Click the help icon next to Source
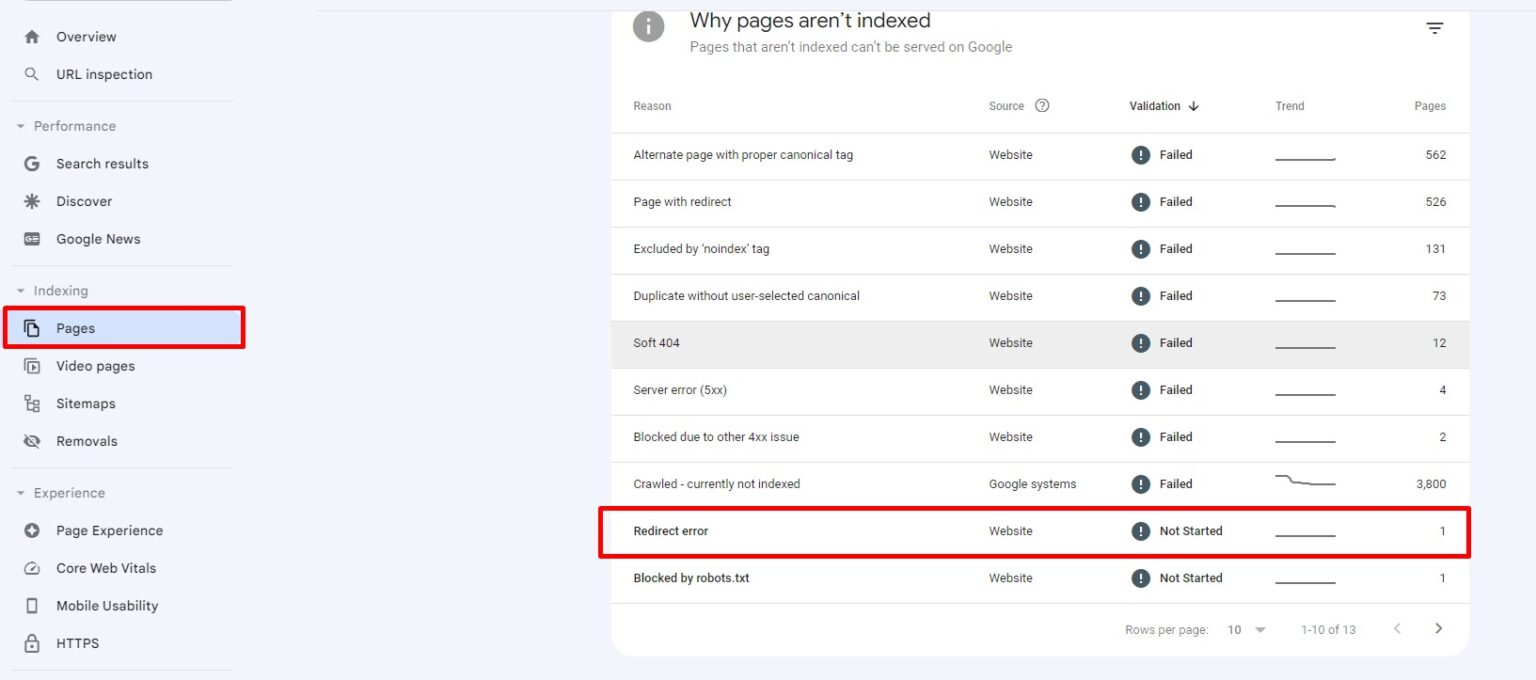1536x680 pixels. point(1041,106)
